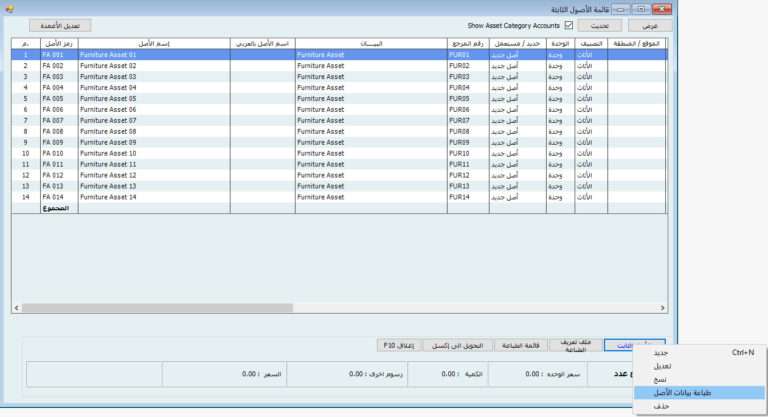
Task: Select the FA 005 asset row
Action: click(x=60, y=99)
